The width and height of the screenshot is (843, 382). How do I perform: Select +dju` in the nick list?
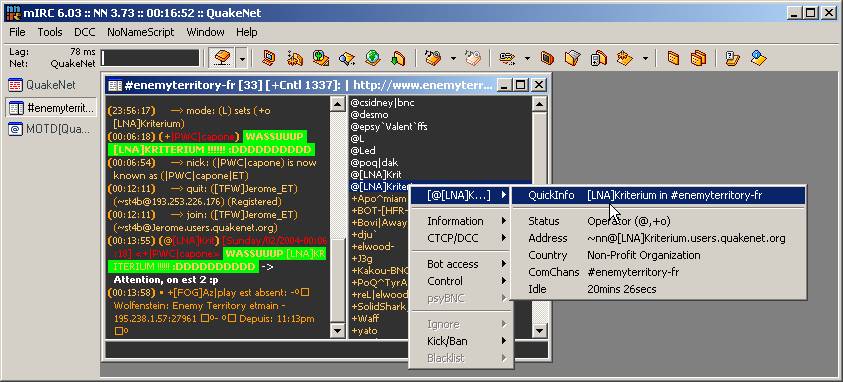click(364, 235)
